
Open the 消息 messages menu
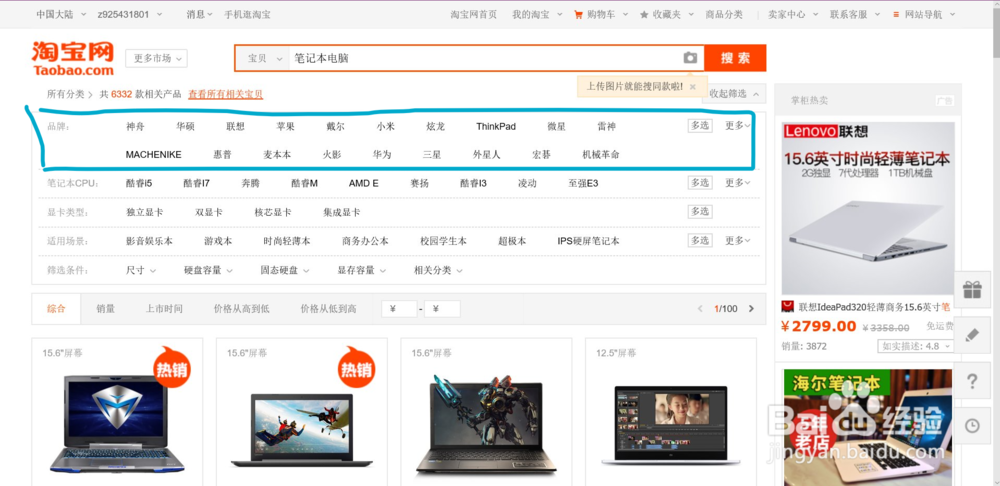[199, 14]
